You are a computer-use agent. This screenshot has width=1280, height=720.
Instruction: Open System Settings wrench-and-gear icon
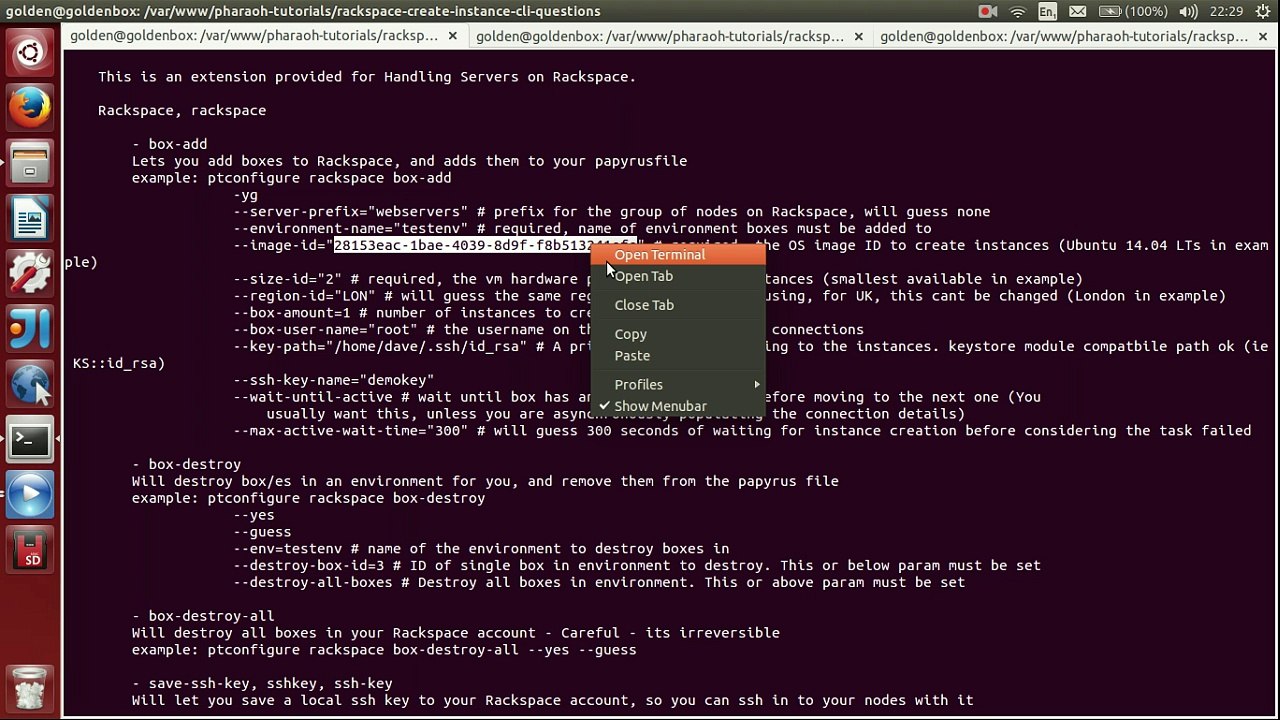pyautogui.click(x=30, y=274)
